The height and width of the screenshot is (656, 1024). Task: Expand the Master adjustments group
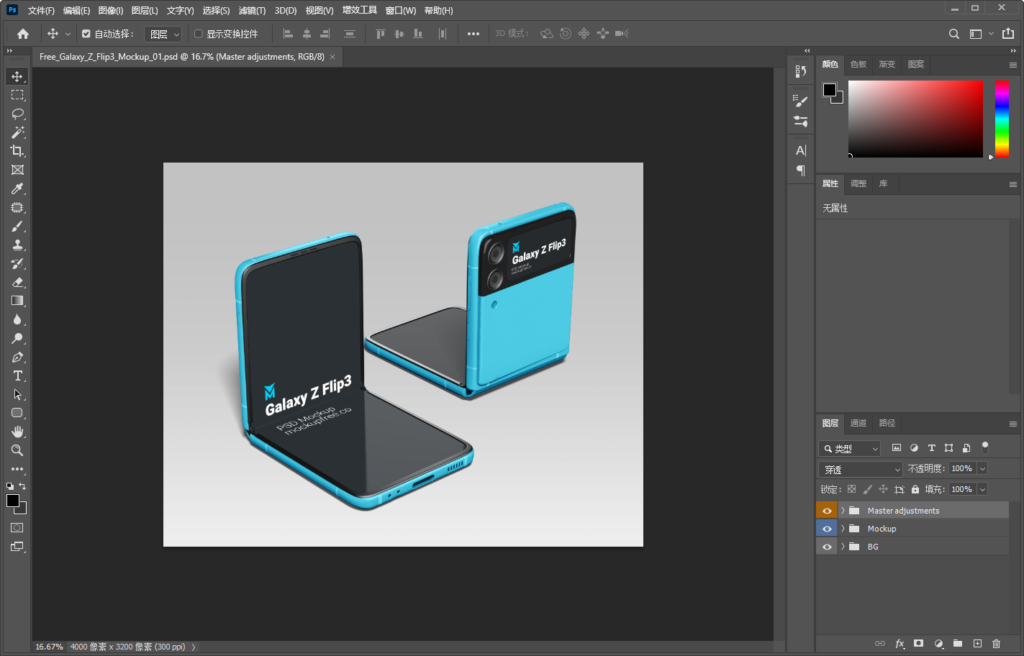[842, 511]
